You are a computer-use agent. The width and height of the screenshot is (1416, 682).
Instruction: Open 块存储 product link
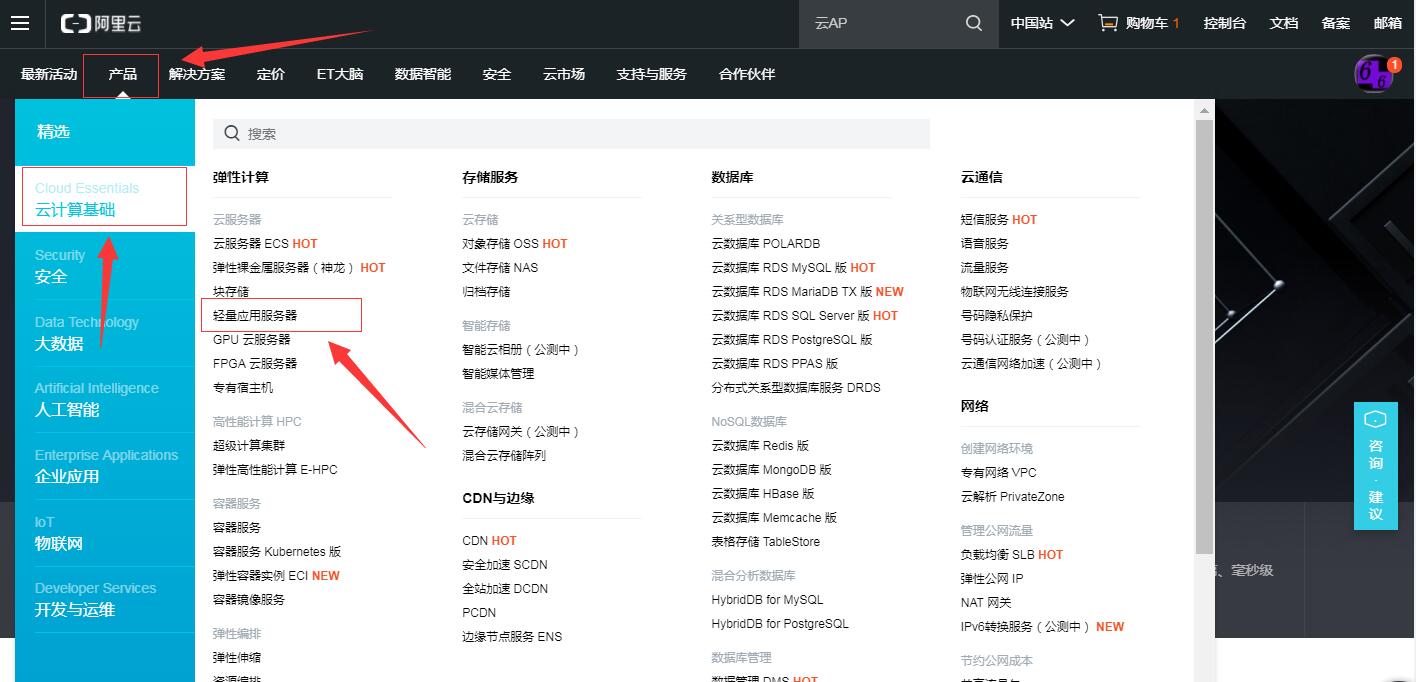(231, 291)
